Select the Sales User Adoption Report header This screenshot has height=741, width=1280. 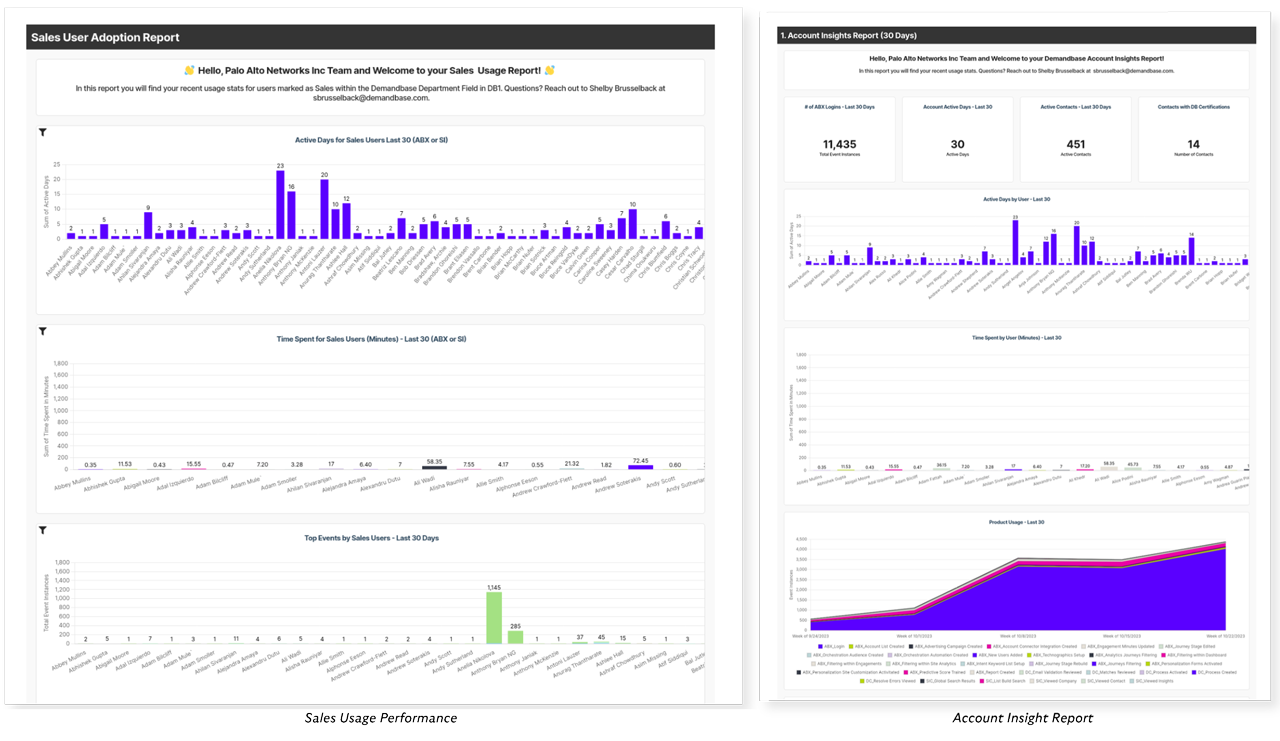point(105,37)
